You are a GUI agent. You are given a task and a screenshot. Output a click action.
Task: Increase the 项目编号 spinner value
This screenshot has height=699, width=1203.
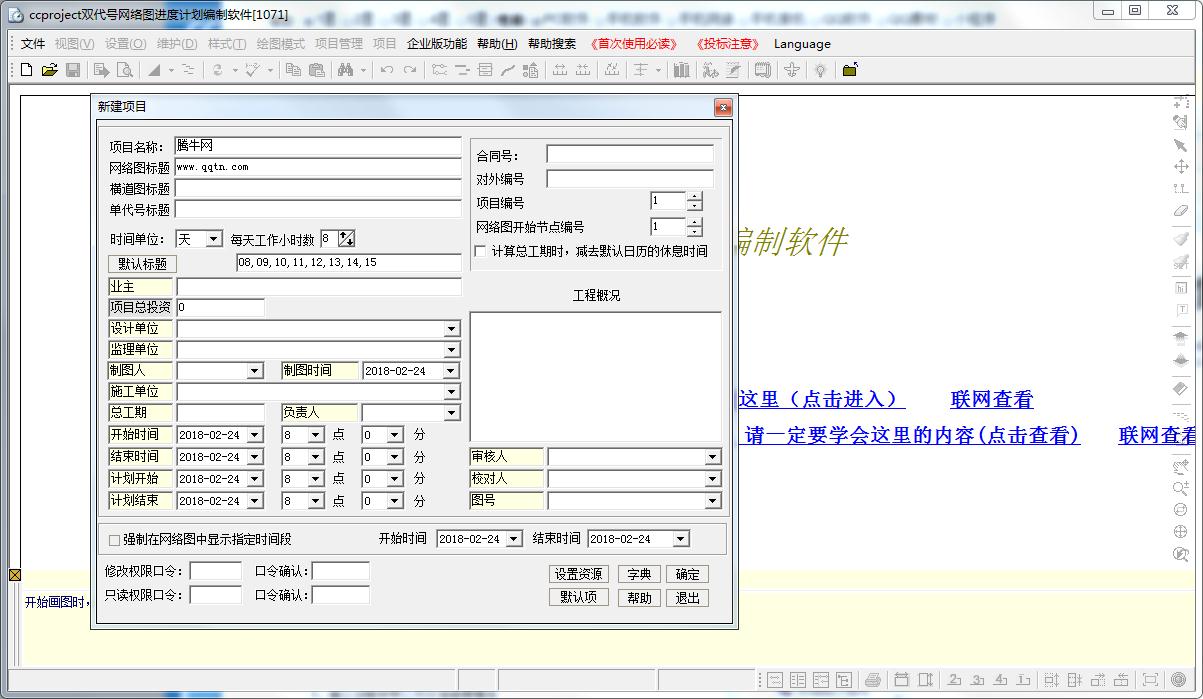point(695,196)
